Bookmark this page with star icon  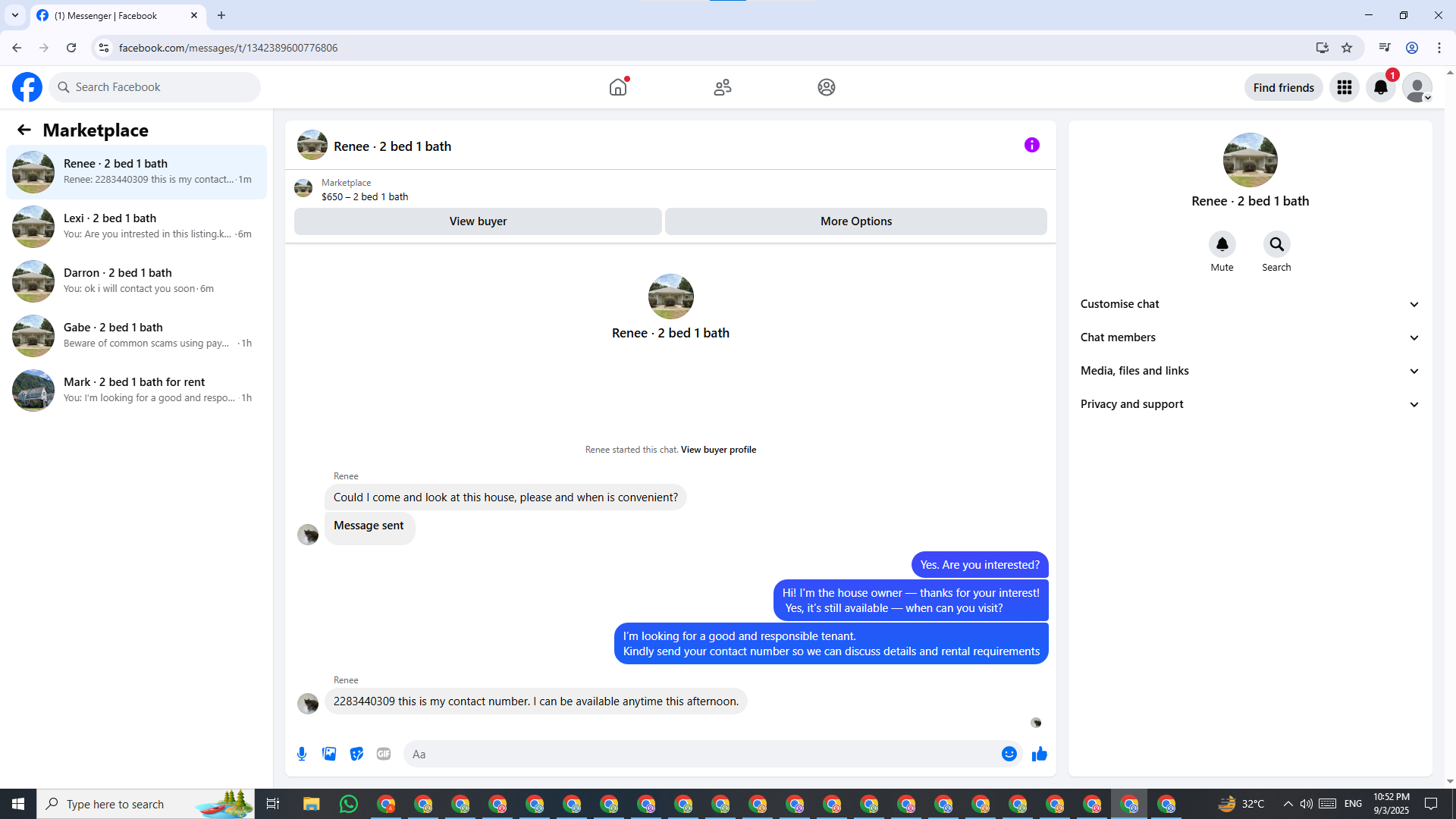click(1347, 48)
